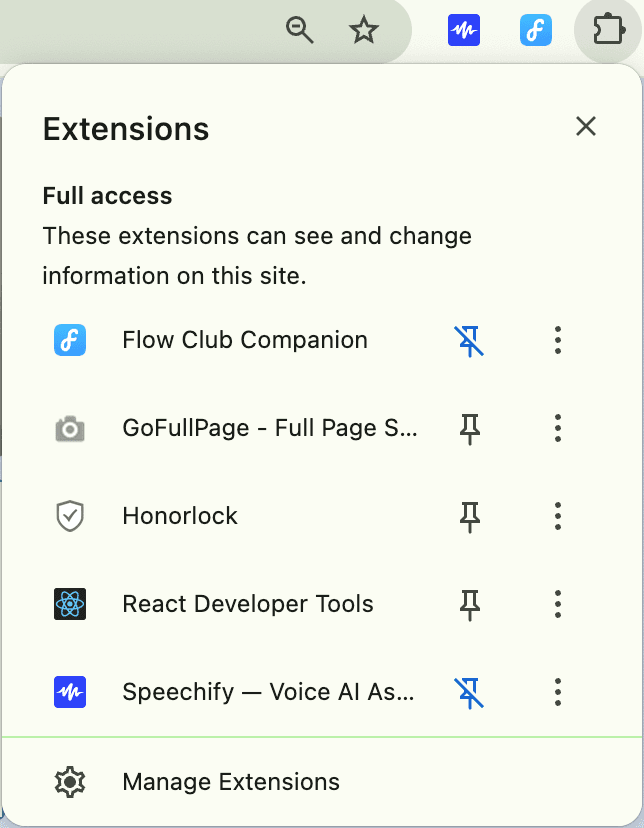Unpin Flow Club Companion from the toolbar
Screen dimensions: 644x828
pyautogui.click(x=469, y=340)
